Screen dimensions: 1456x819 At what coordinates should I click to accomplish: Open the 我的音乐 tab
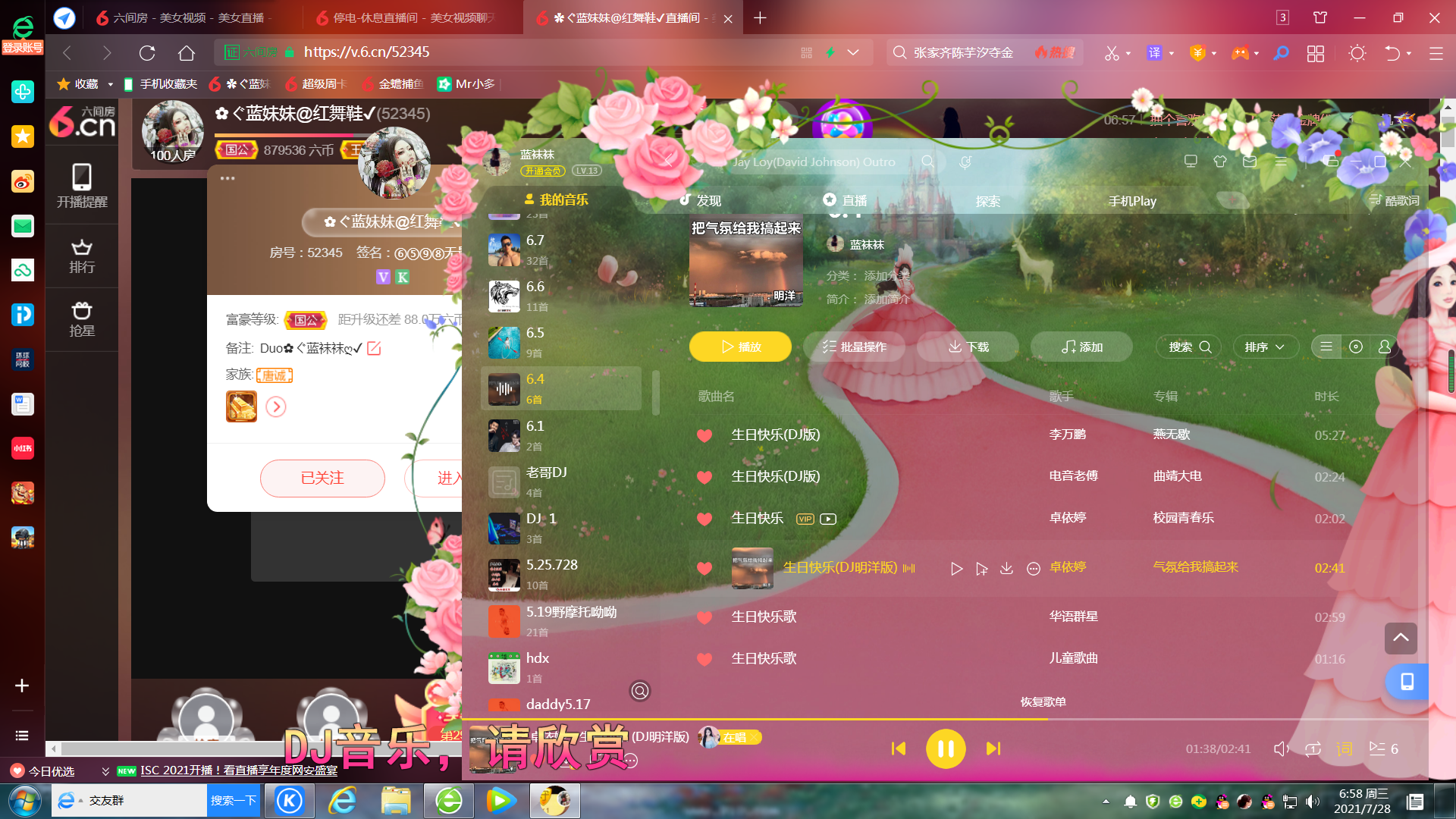pos(556,199)
